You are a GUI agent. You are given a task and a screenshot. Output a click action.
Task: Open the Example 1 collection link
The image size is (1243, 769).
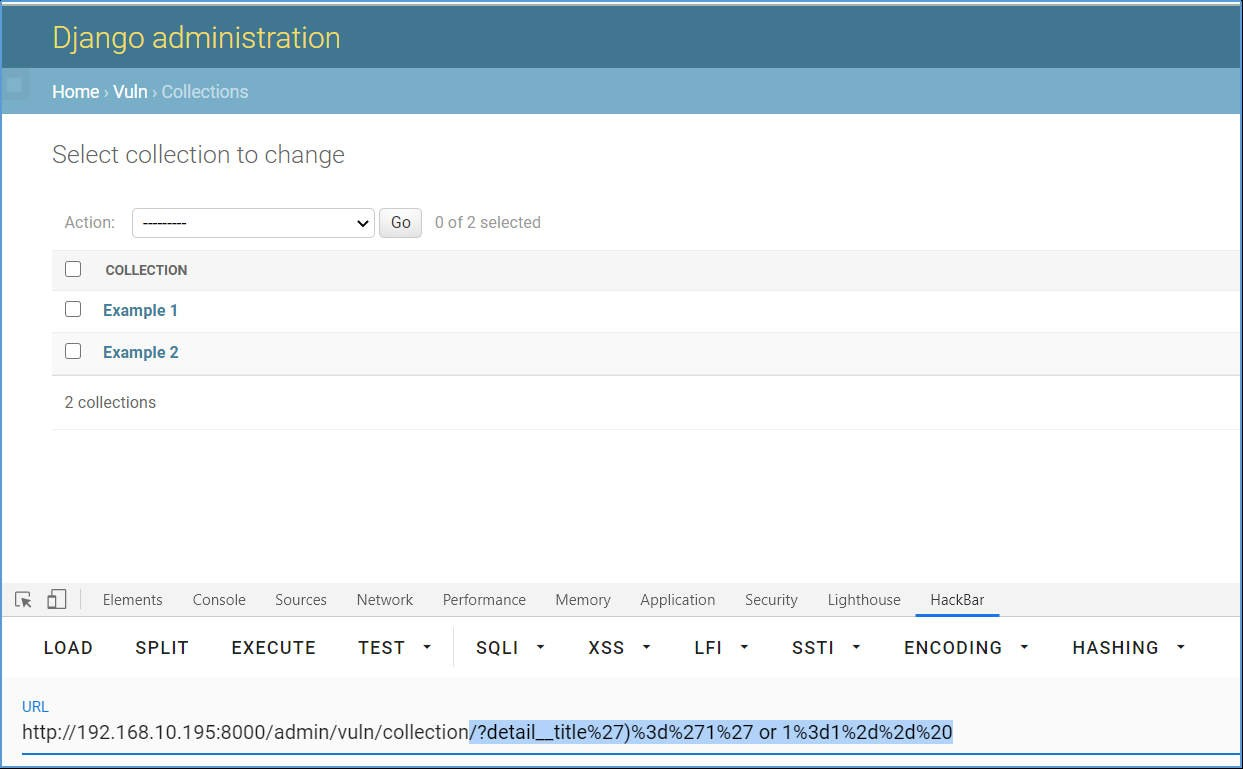click(x=140, y=310)
